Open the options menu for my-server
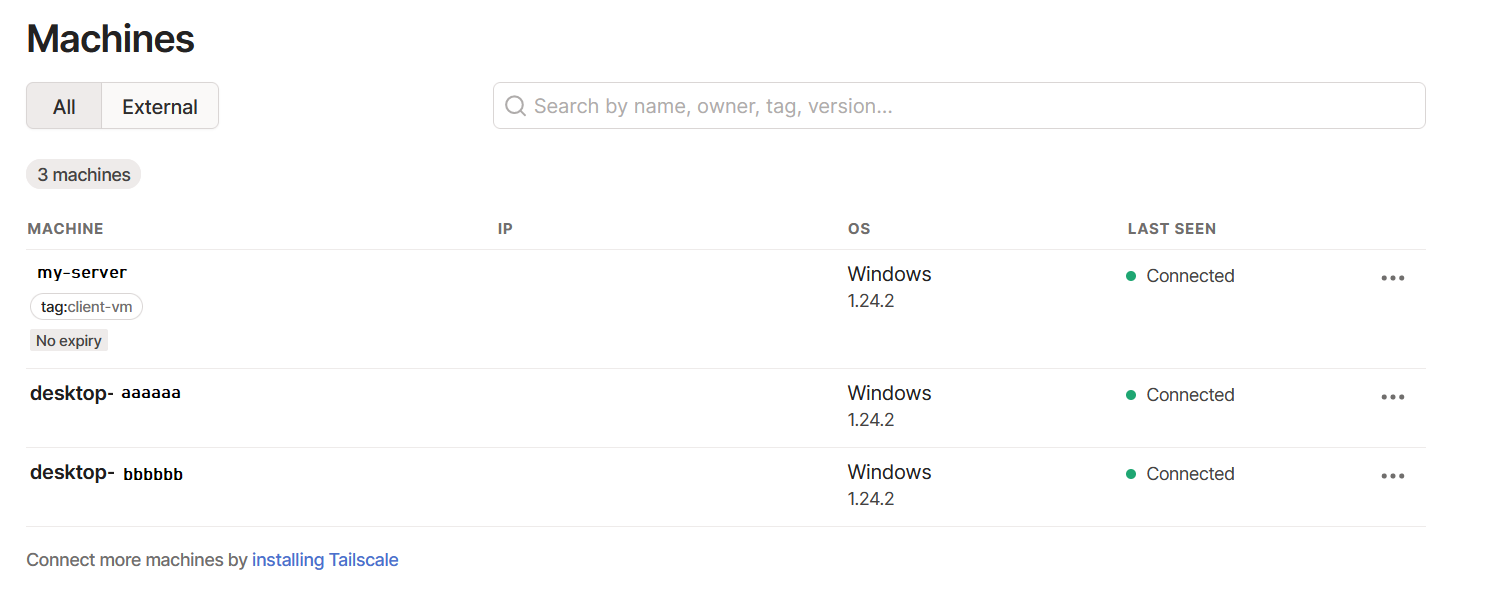 (1392, 278)
